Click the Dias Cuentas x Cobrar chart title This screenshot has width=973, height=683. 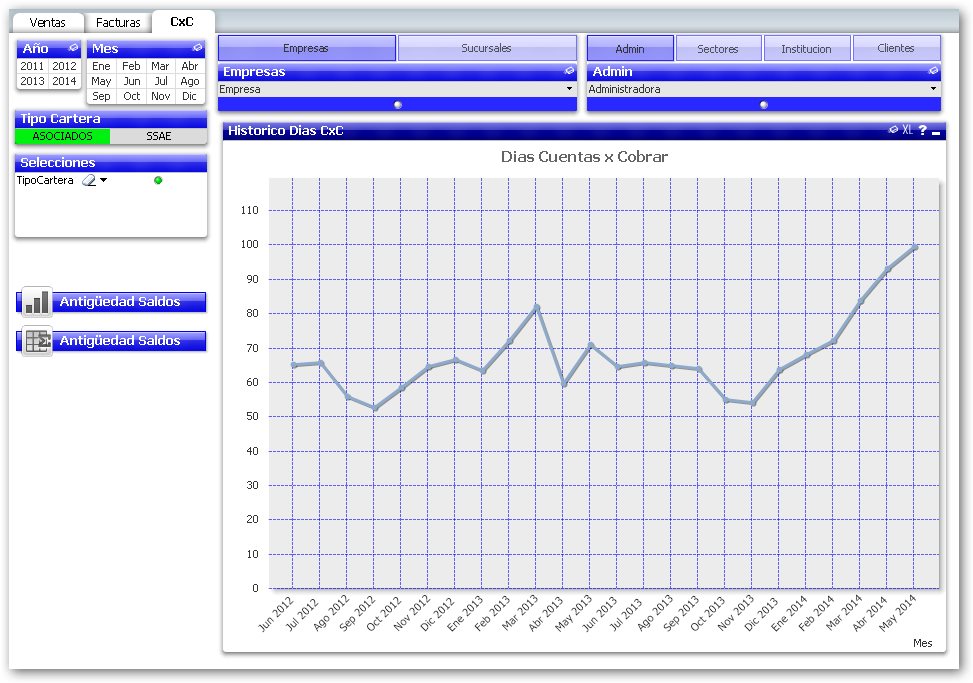point(584,156)
